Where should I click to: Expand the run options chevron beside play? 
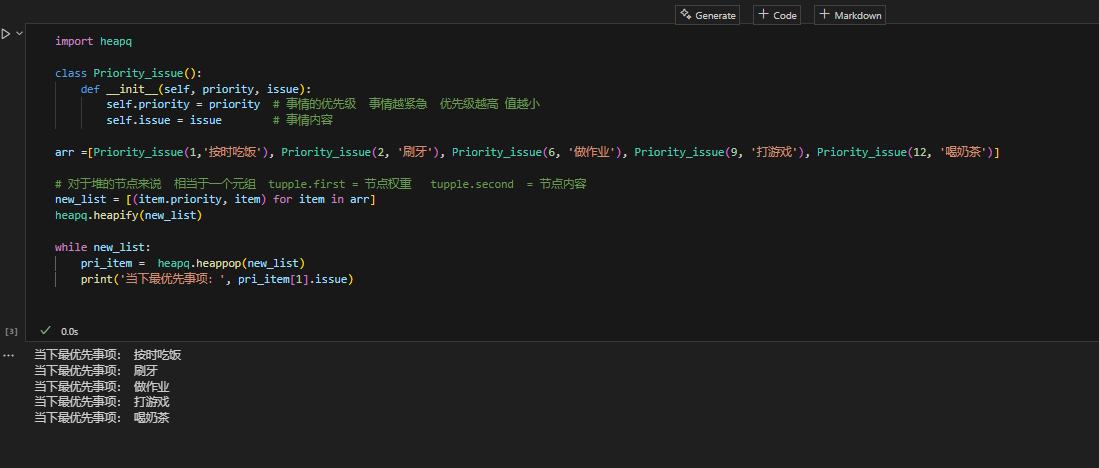(20, 34)
